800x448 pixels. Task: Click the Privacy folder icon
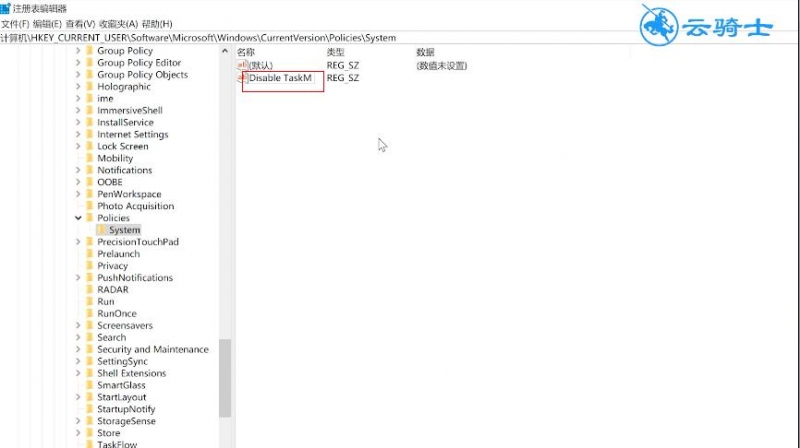[90, 266]
